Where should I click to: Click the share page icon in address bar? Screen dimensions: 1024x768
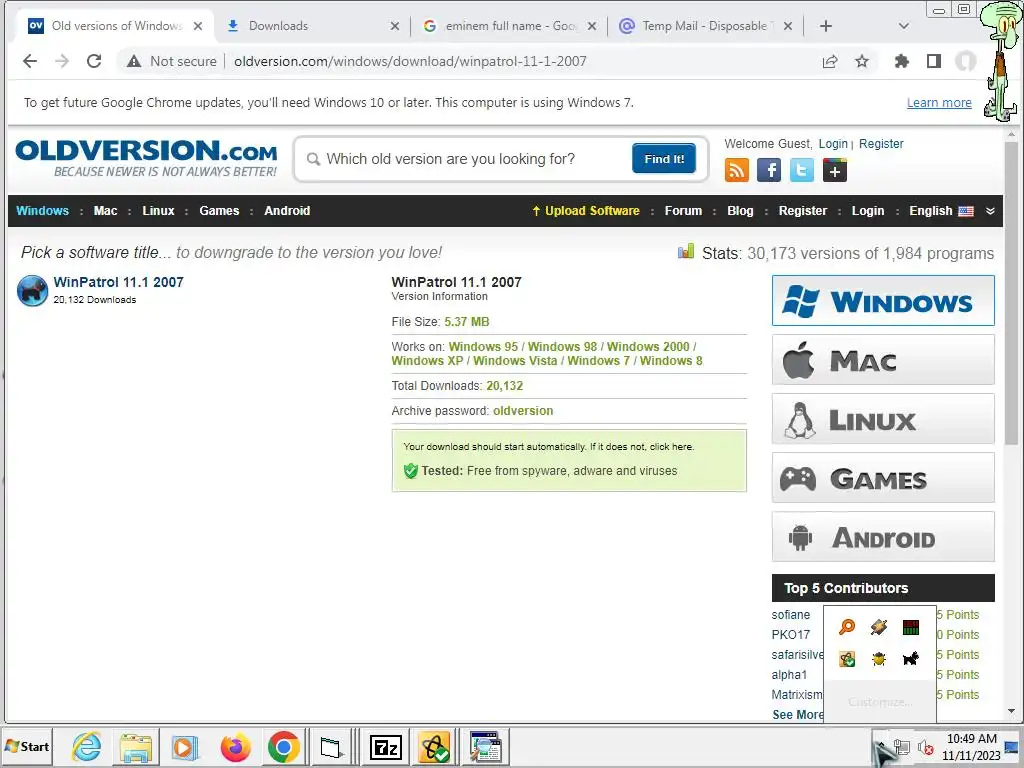coord(830,61)
